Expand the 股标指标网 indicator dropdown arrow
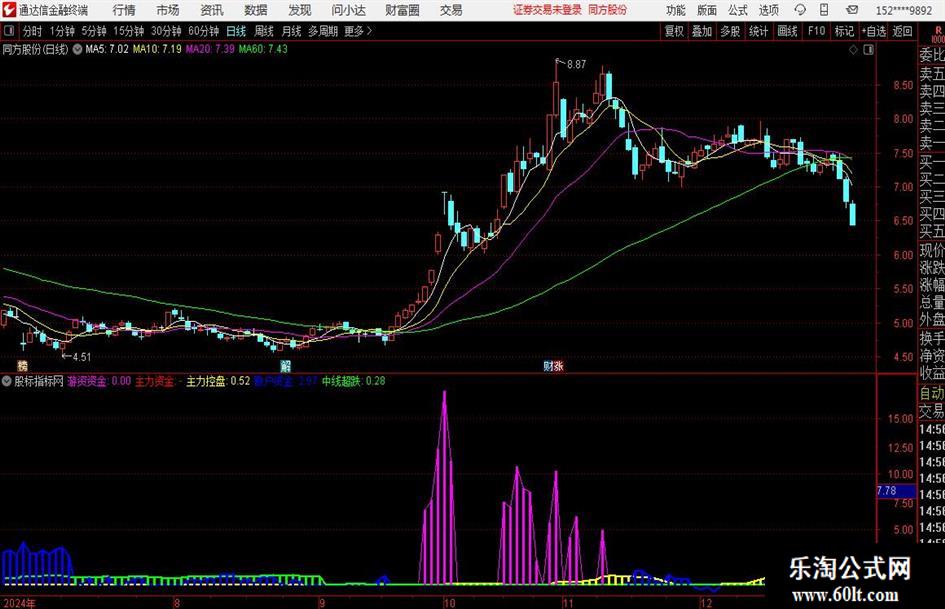Screen dimensions: 945x609 tap(7, 381)
